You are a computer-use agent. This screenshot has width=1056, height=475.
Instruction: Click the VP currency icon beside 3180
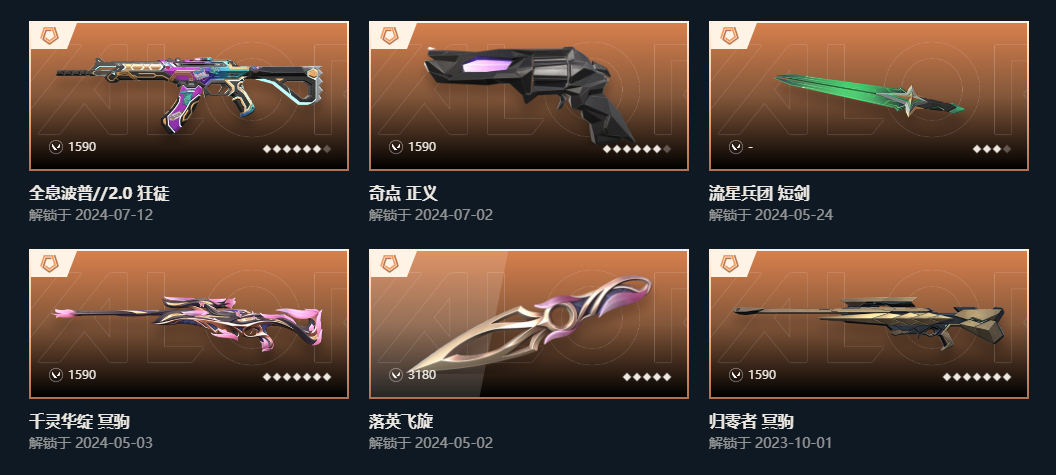pos(396,375)
